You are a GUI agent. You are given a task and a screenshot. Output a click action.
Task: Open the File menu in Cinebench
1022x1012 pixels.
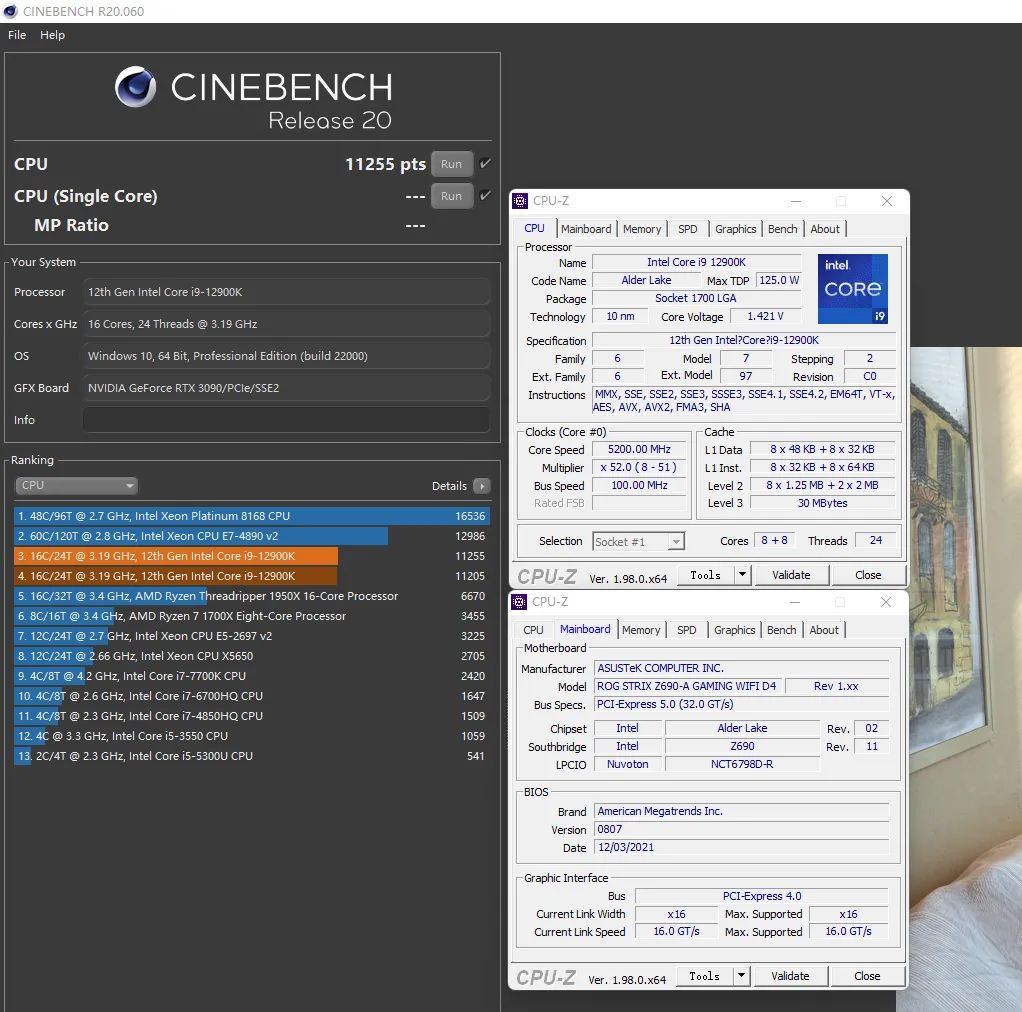[17, 35]
